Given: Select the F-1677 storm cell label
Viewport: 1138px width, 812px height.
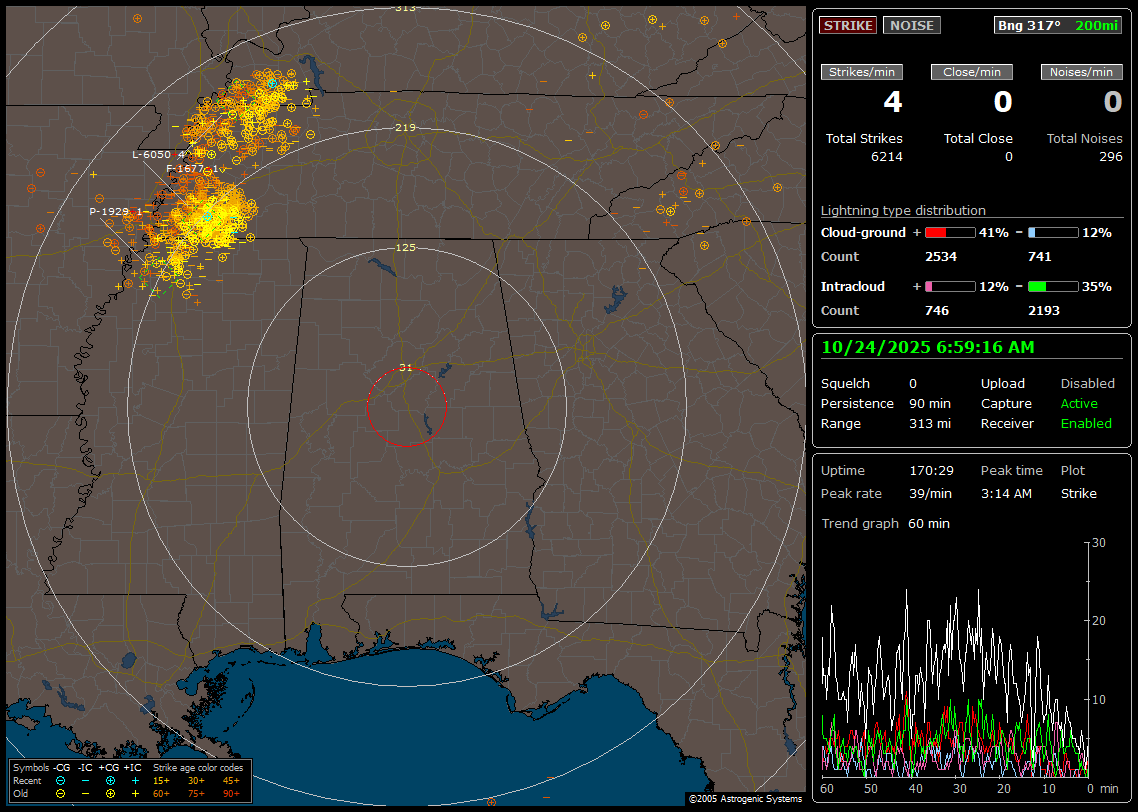Looking at the screenshot, I should [x=185, y=169].
